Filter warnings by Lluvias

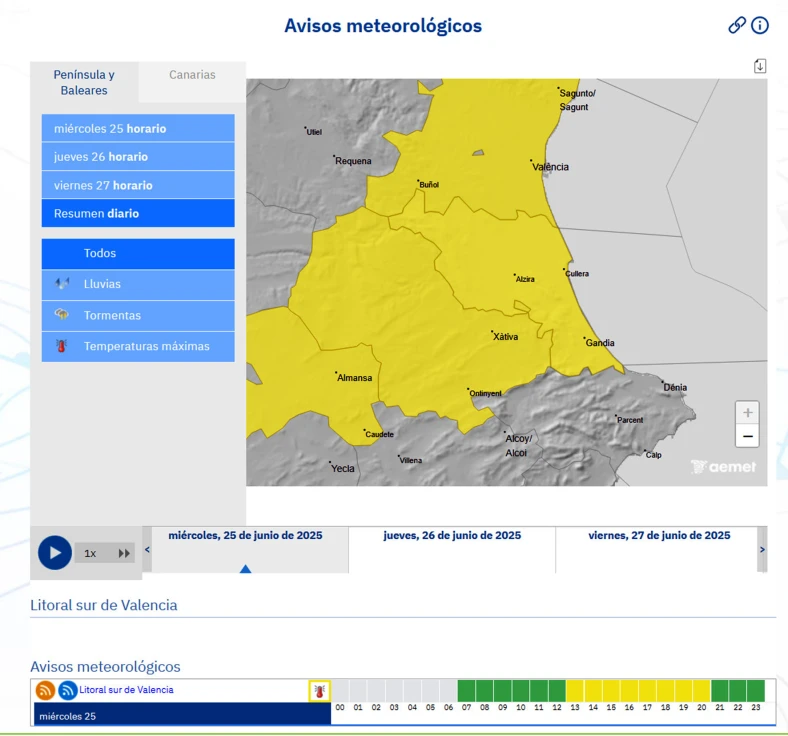pyautogui.click(x=138, y=284)
